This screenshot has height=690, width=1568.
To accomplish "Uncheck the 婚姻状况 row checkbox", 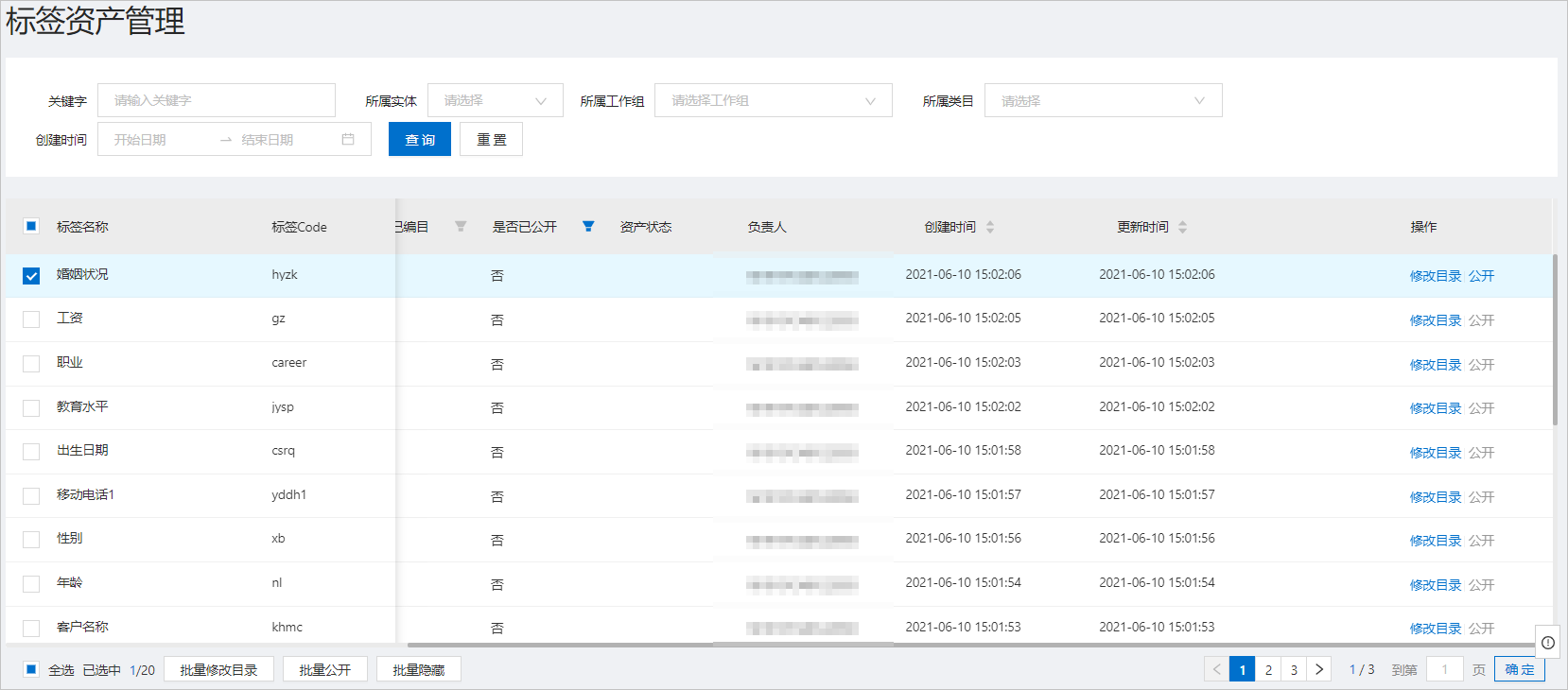I will tap(31, 276).
